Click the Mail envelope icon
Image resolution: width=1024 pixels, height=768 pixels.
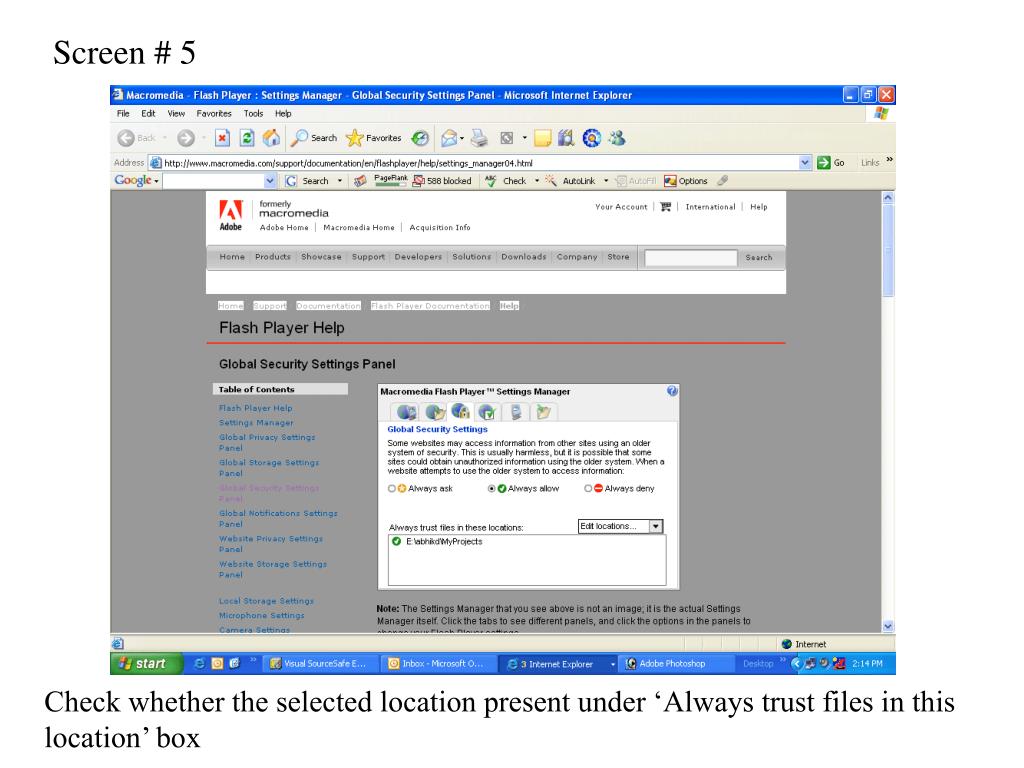449,138
